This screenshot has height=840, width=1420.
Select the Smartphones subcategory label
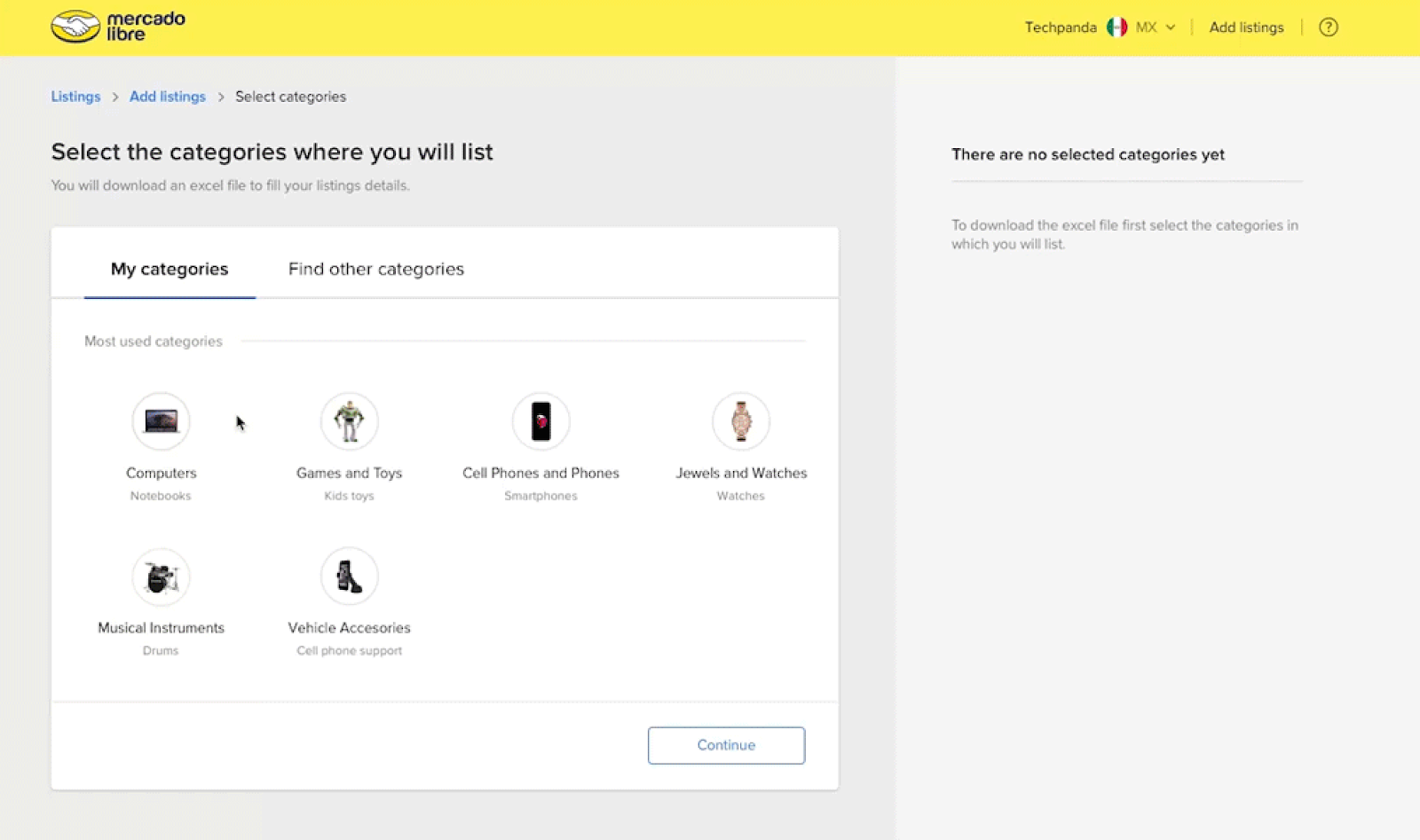(541, 496)
